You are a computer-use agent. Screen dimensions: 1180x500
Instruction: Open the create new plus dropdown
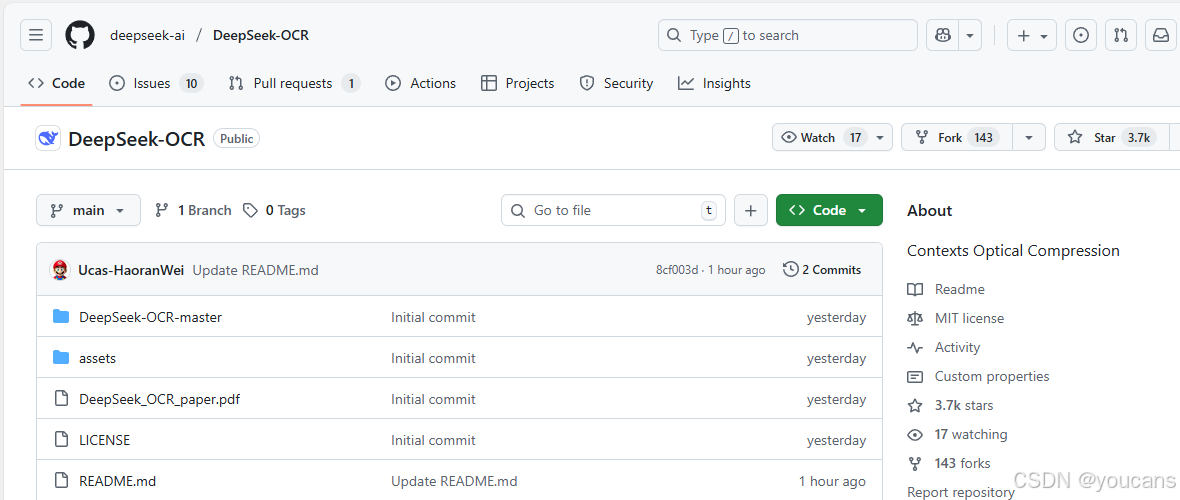click(x=1032, y=35)
